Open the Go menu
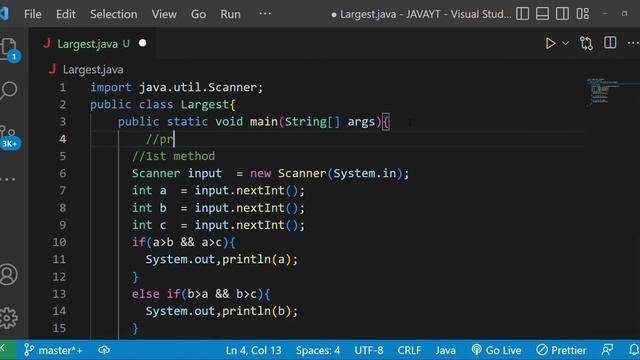The width and height of the screenshot is (640, 360). pyautogui.click(x=198, y=14)
